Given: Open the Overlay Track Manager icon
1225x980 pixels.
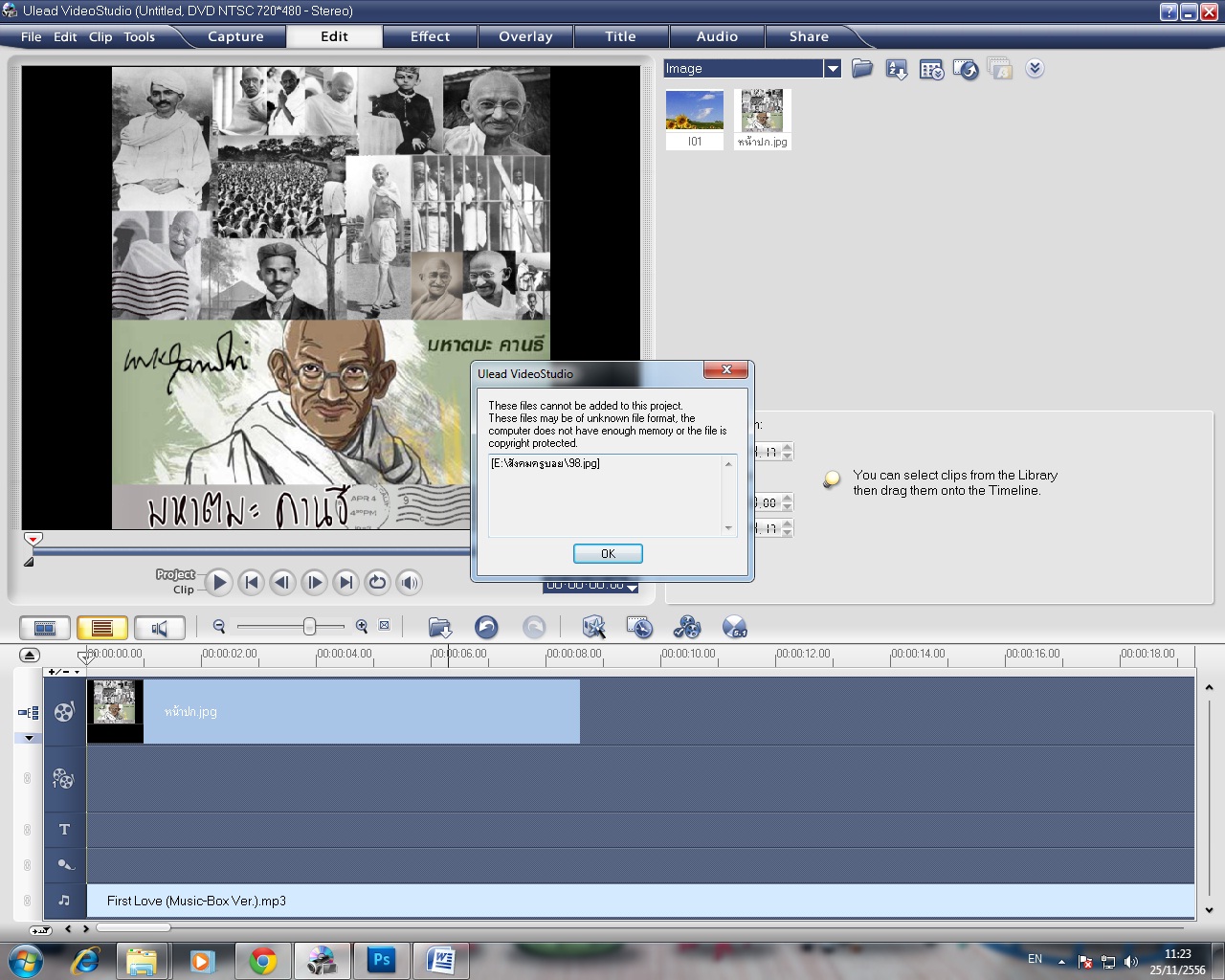Looking at the screenshot, I should [x=687, y=627].
